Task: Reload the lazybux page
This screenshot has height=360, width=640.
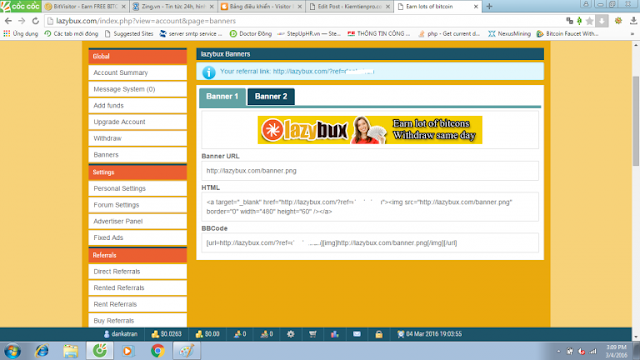Action: [36, 21]
